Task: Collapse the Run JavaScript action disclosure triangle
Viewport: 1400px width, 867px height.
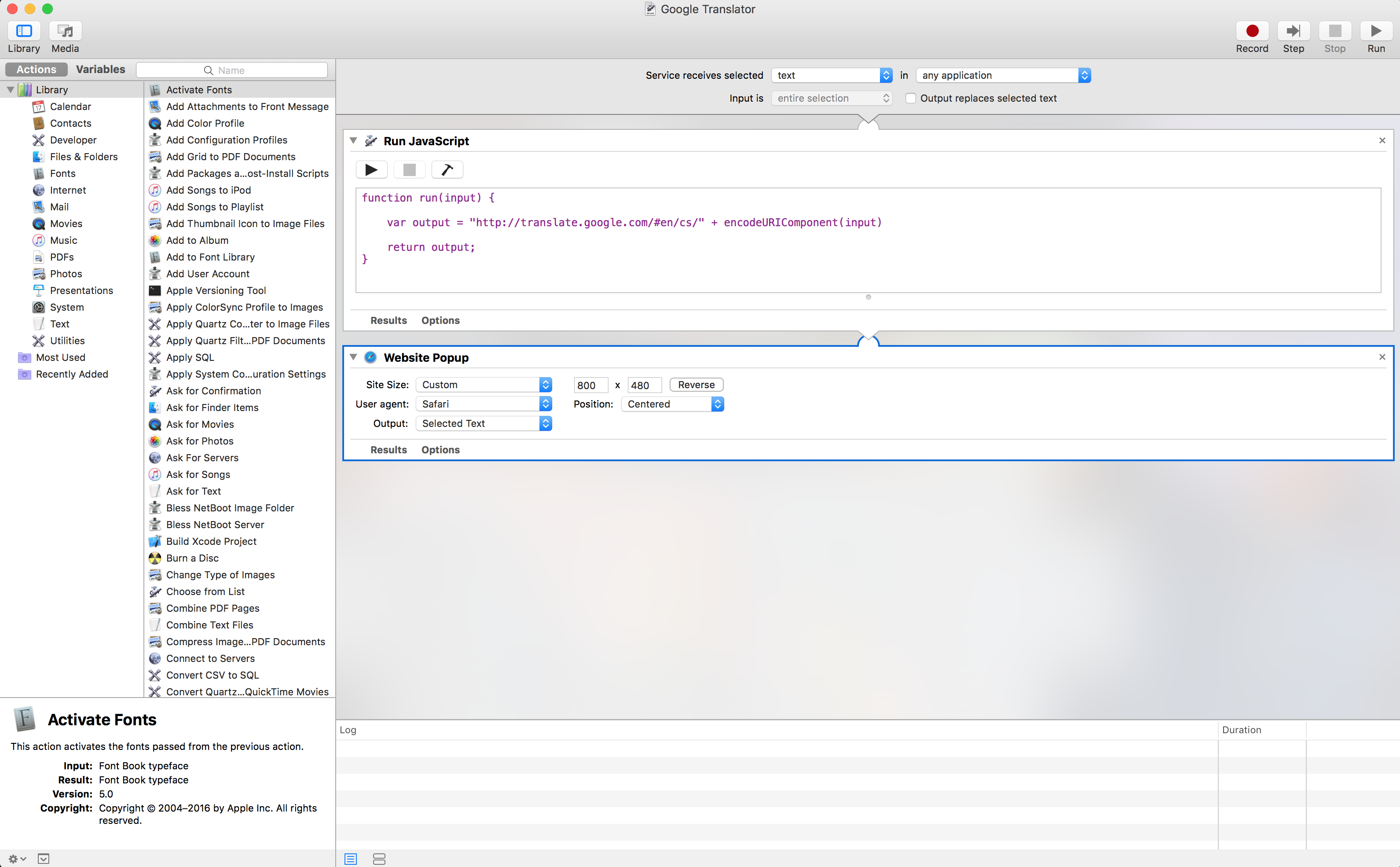Action: [354, 140]
